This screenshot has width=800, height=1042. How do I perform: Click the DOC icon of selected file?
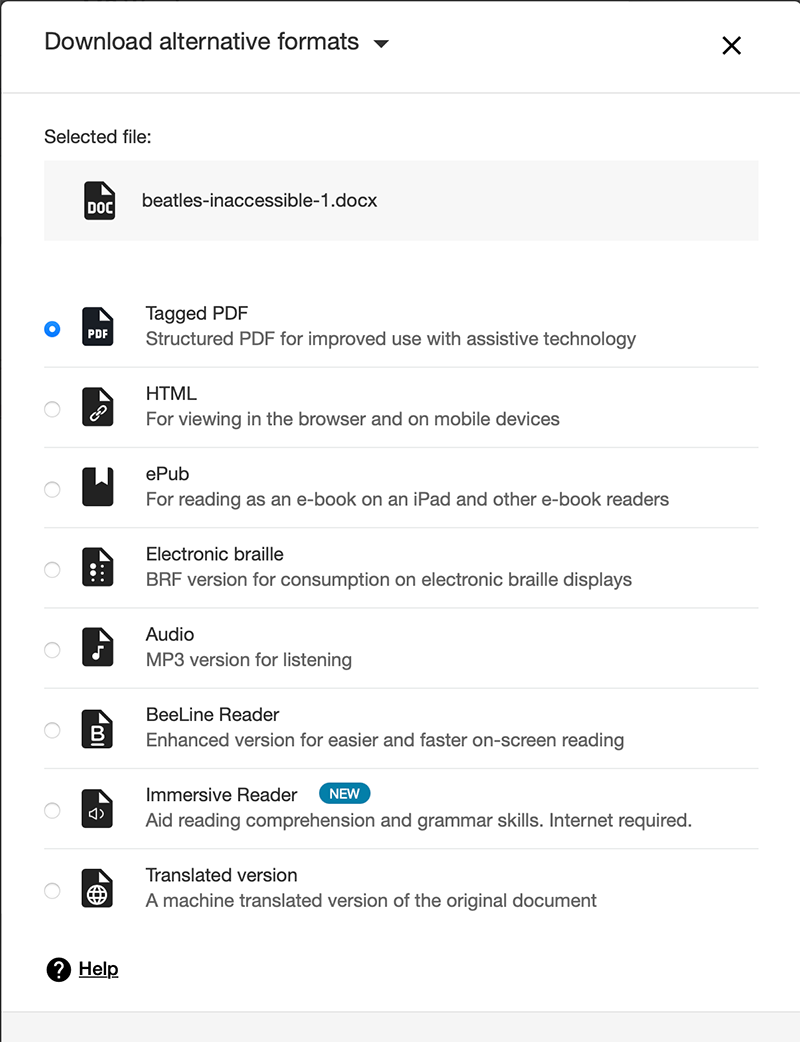(x=99, y=201)
